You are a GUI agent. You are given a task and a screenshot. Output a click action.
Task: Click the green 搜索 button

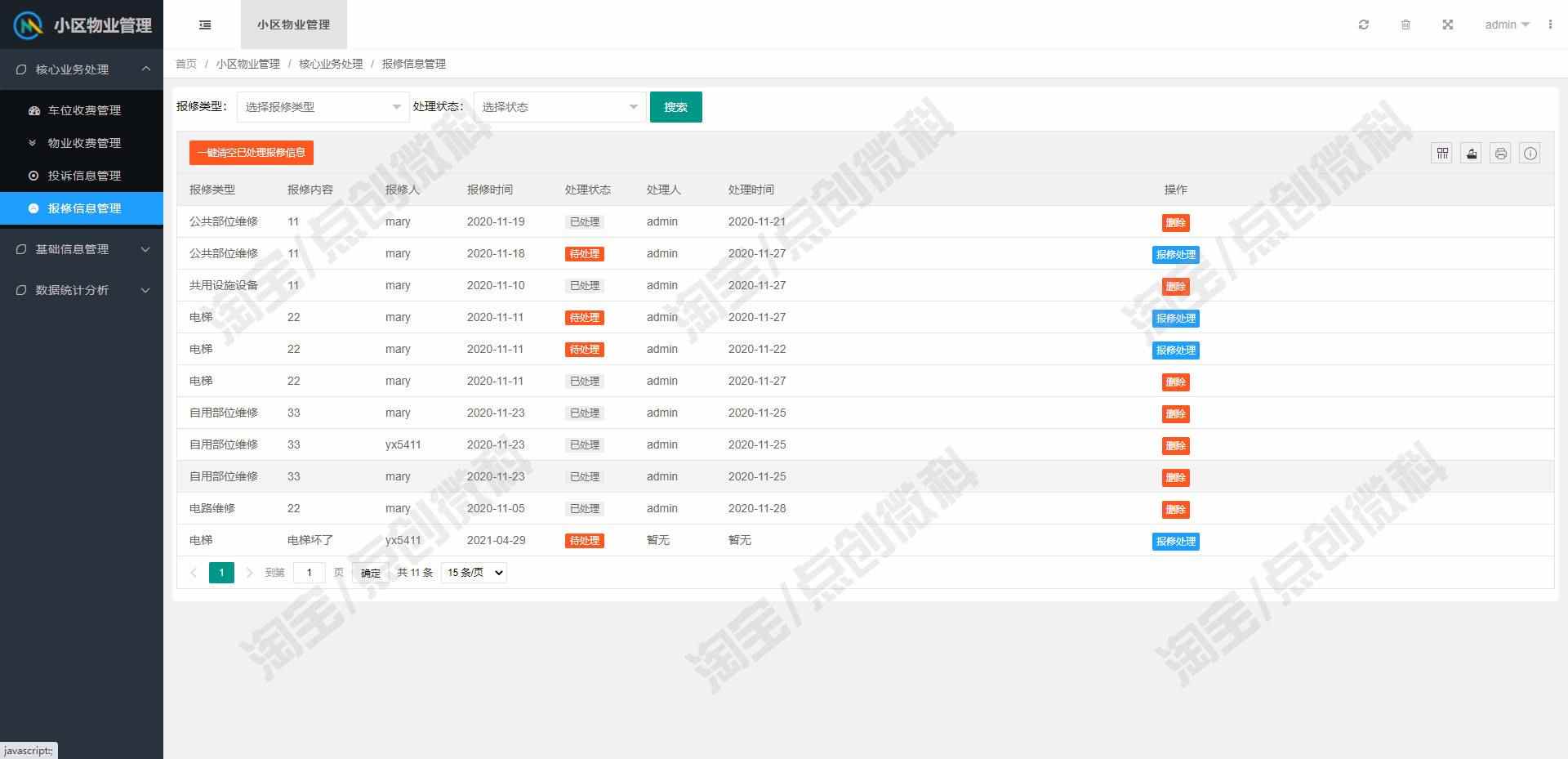pyautogui.click(x=675, y=107)
